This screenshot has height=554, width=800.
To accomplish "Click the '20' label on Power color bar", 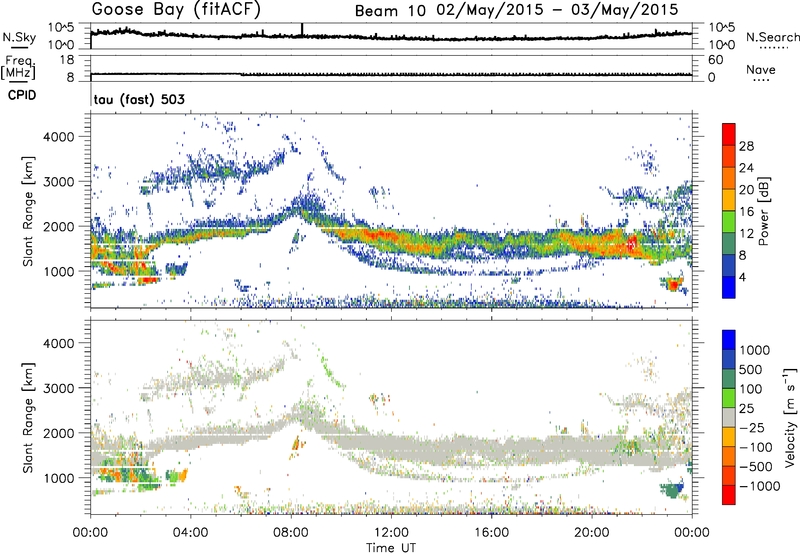I will (x=746, y=190).
